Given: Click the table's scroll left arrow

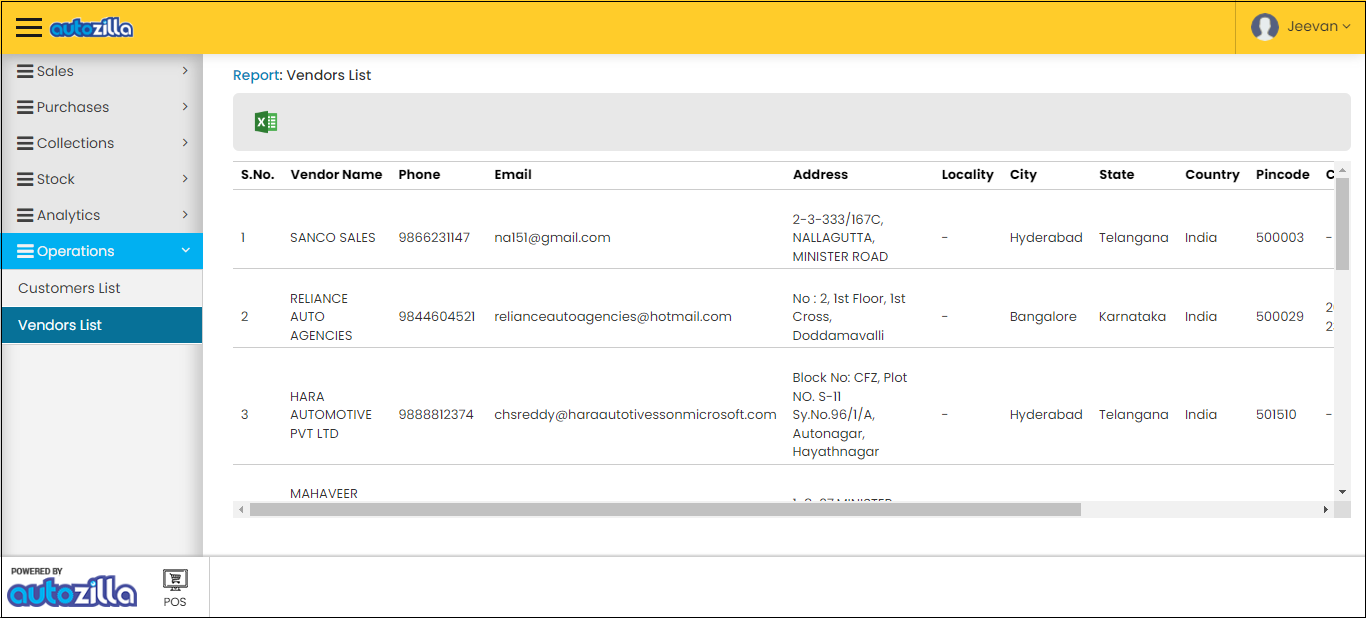Looking at the screenshot, I should 240,510.
